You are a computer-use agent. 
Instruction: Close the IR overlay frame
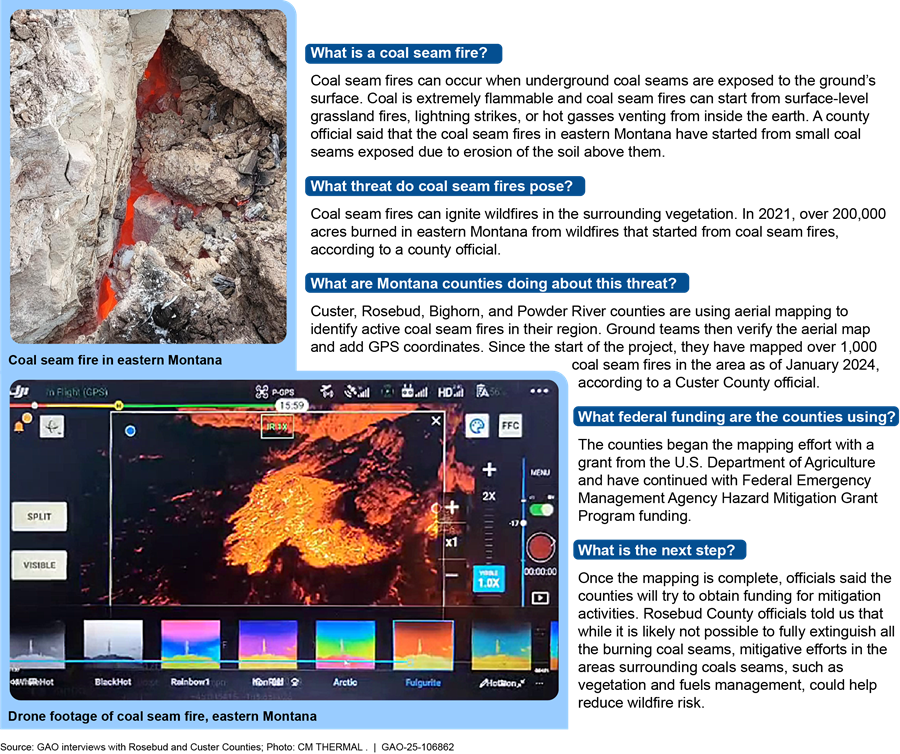[x=436, y=422]
